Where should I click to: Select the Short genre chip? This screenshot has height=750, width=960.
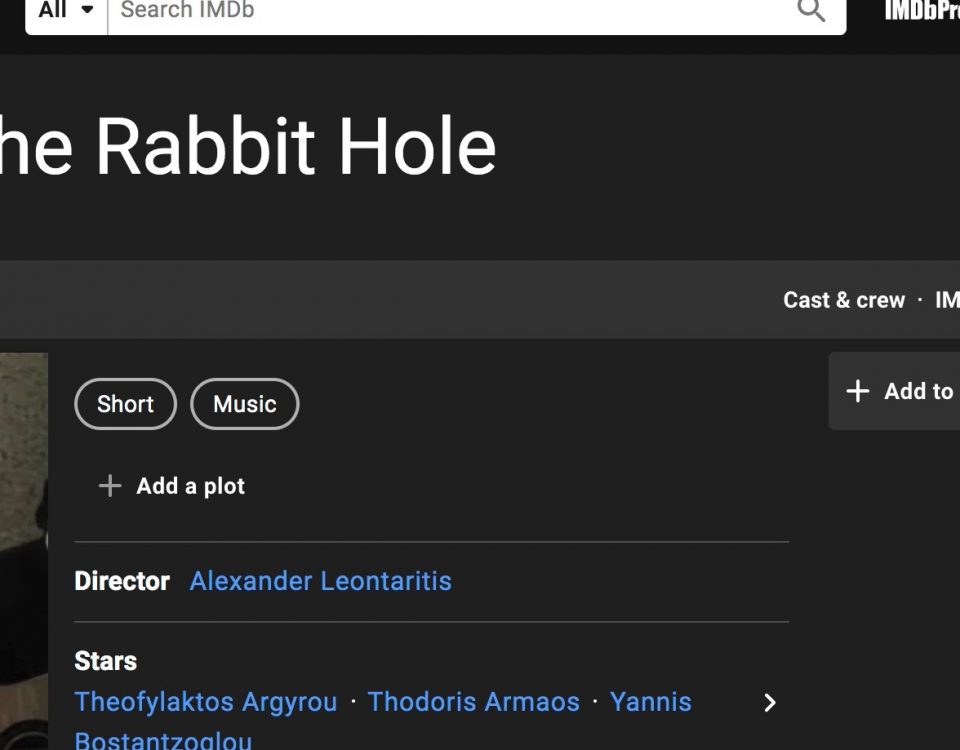click(x=125, y=404)
